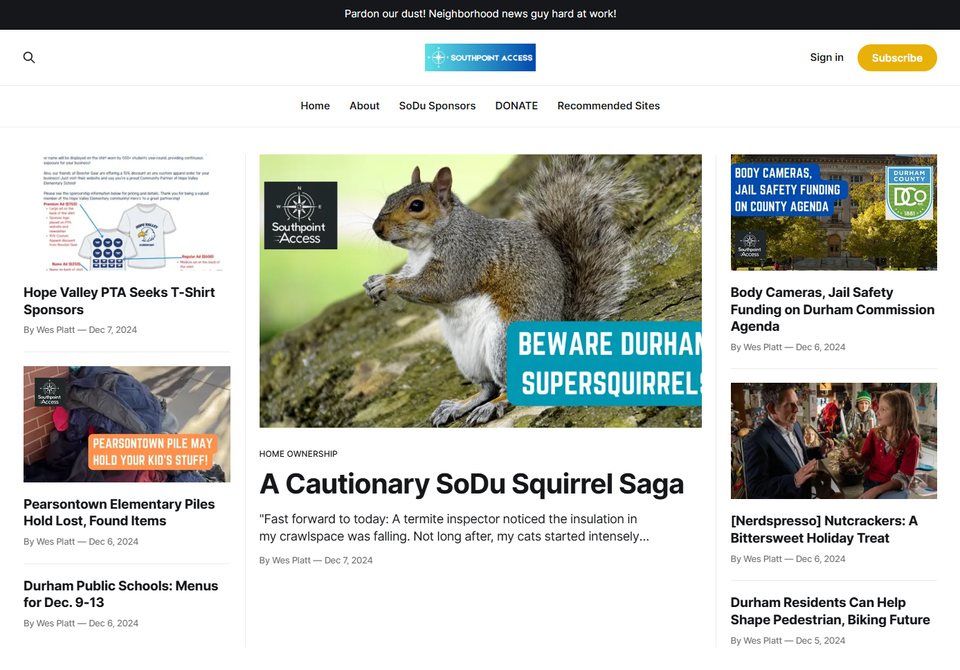Open Pearsontown Elementary Piles headline link
960x670 pixels.
[x=119, y=513]
